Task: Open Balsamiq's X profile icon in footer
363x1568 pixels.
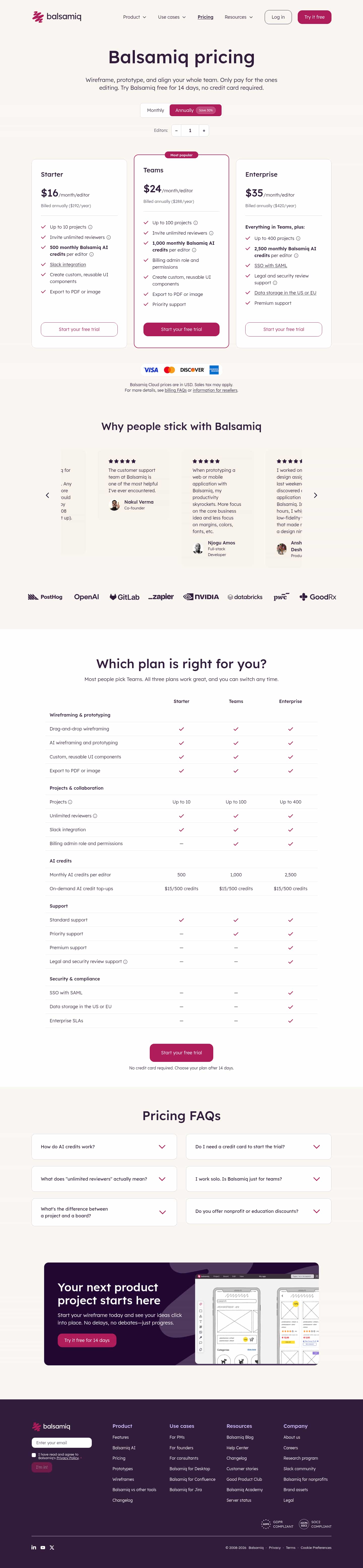Action: pyautogui.click(x=52, y=1547)
